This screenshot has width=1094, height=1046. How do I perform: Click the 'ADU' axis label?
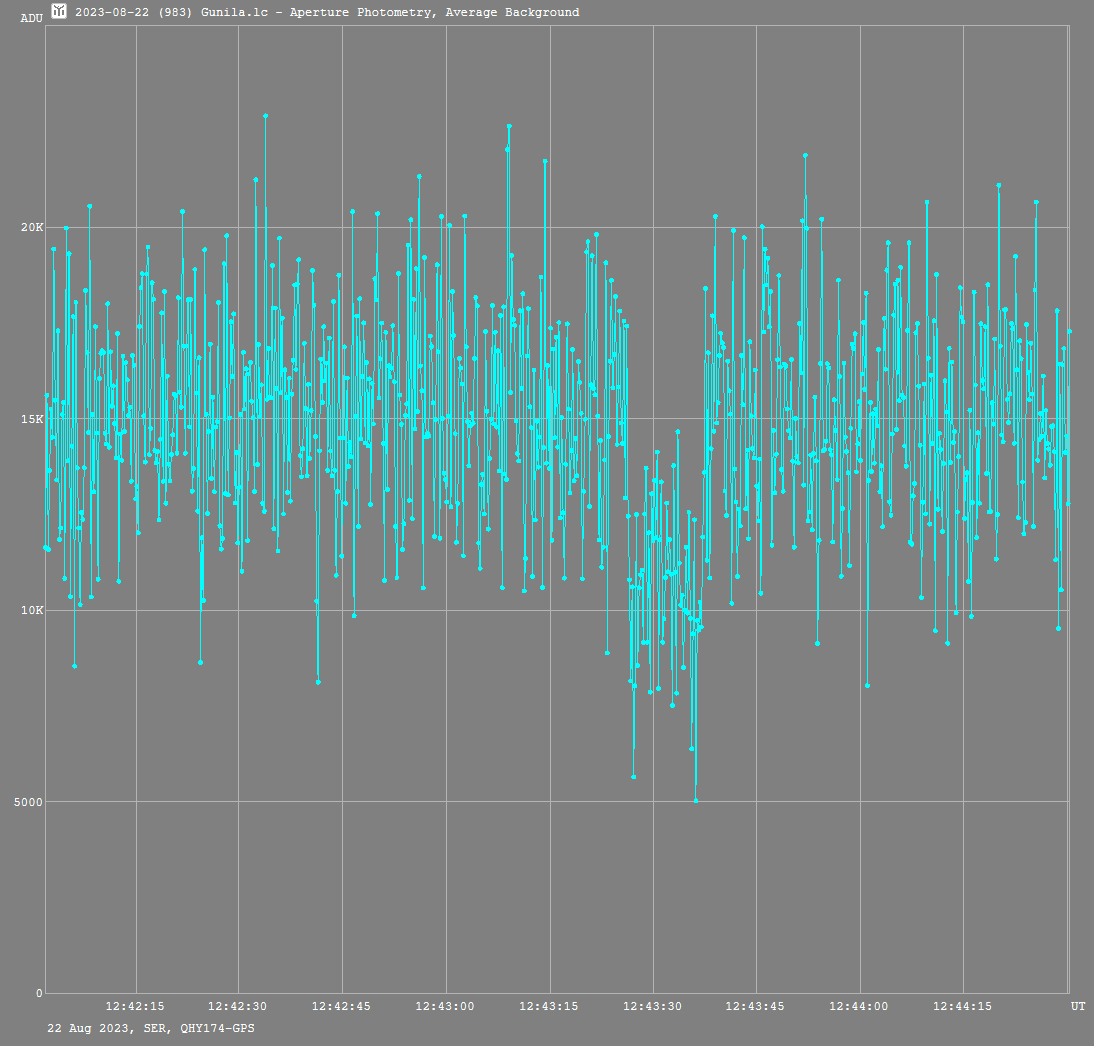pyautogui.click(x=31, y=18)
